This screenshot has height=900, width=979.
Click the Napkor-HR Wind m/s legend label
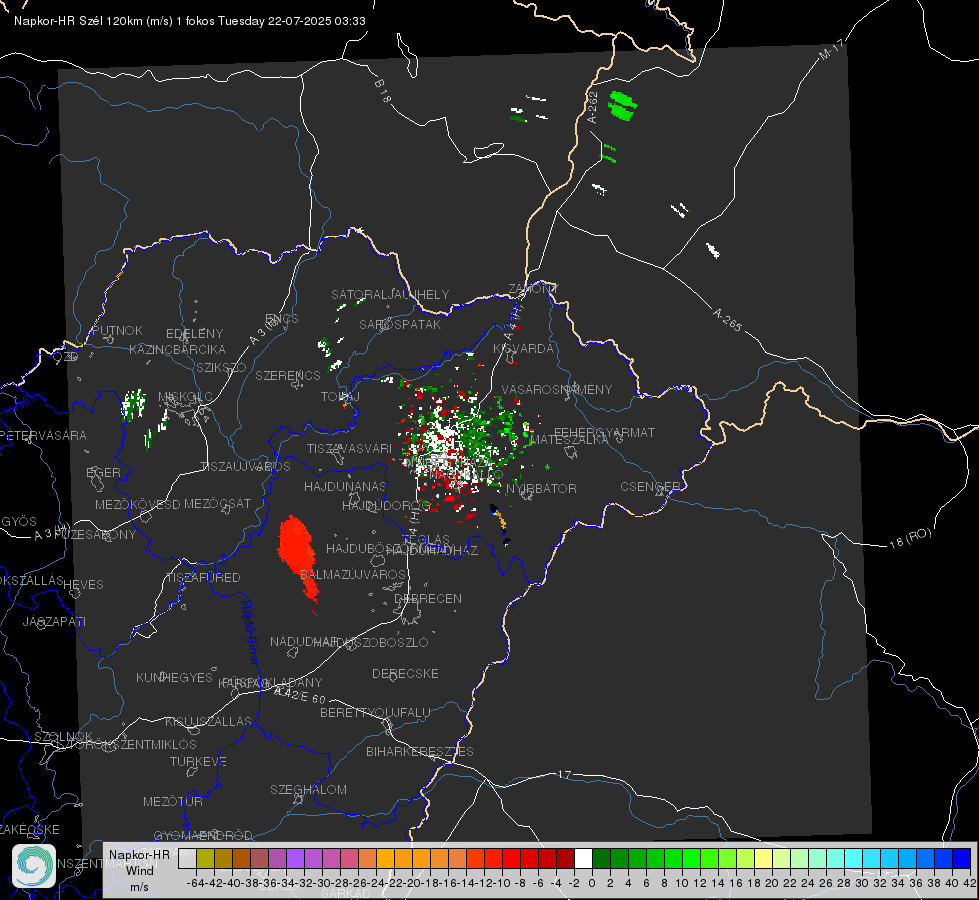coord(139,870)
